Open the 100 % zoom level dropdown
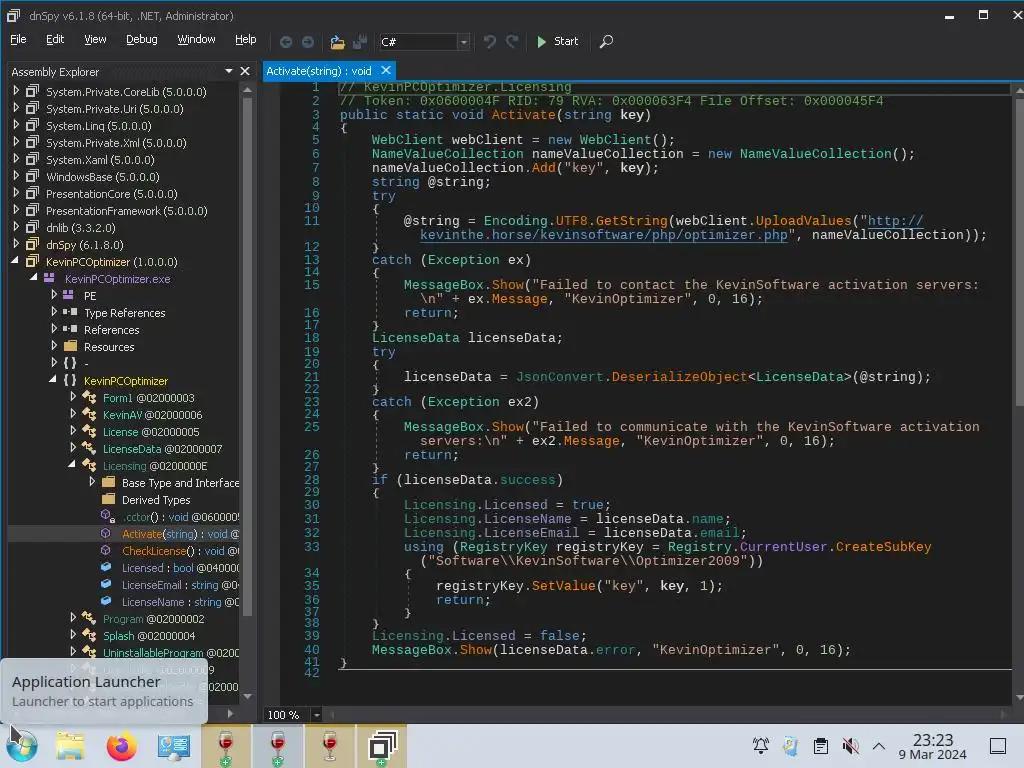This screenshot has height=768, width=1024. click(x=316, y=714)
